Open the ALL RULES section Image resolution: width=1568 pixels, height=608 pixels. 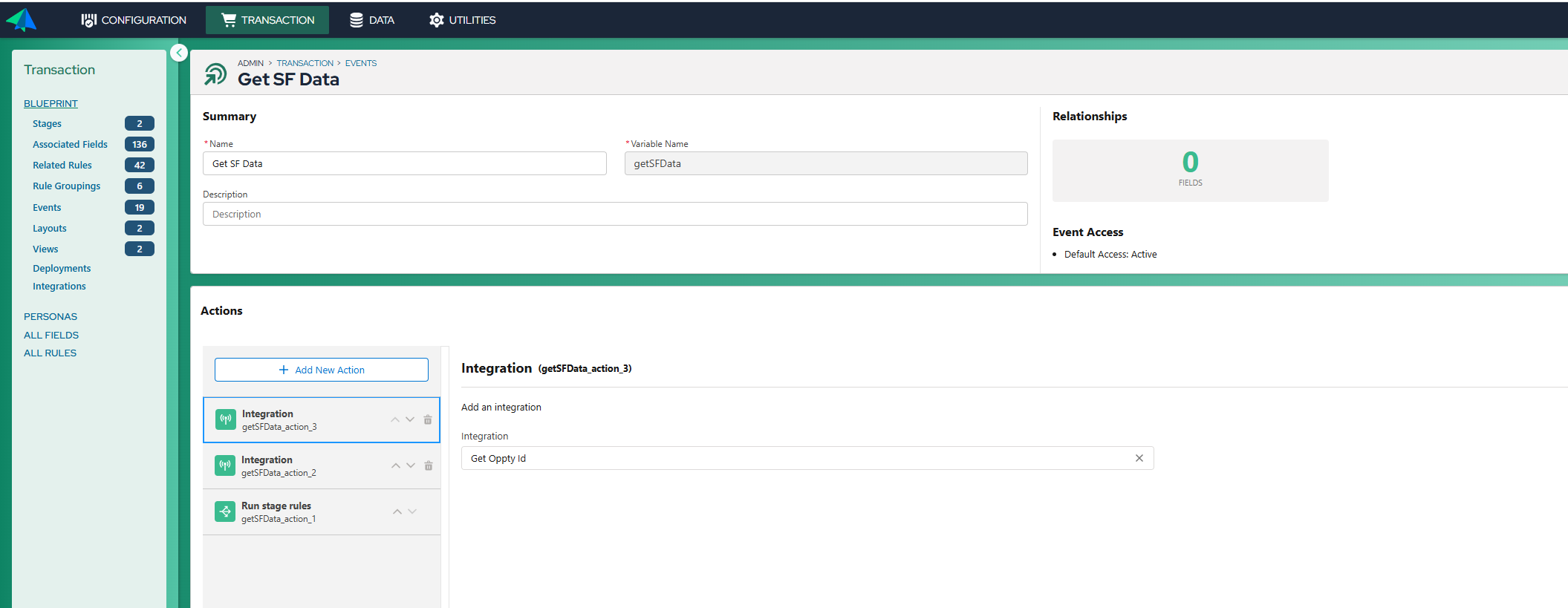(50, 353)
